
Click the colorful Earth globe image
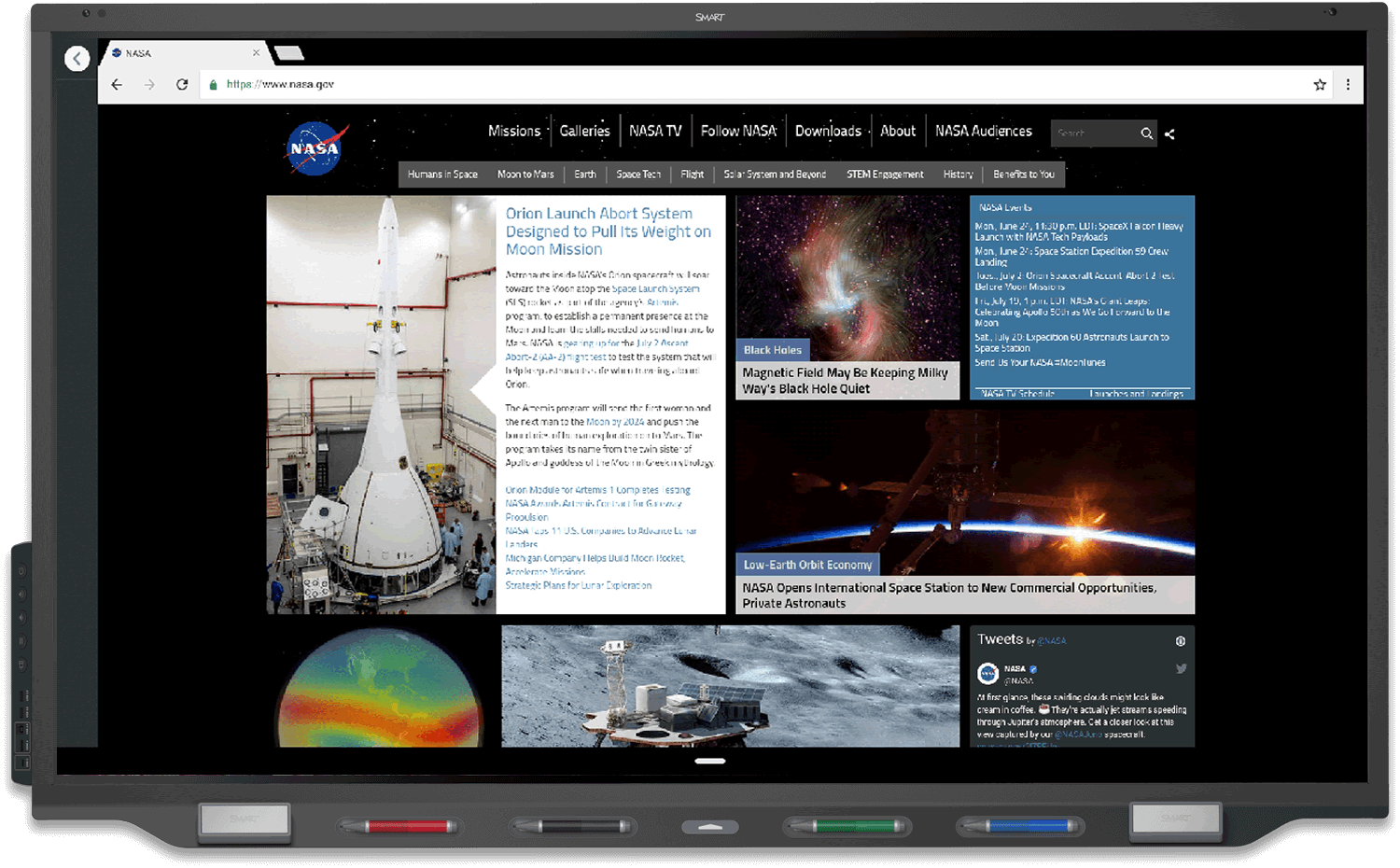pos(381,687)
